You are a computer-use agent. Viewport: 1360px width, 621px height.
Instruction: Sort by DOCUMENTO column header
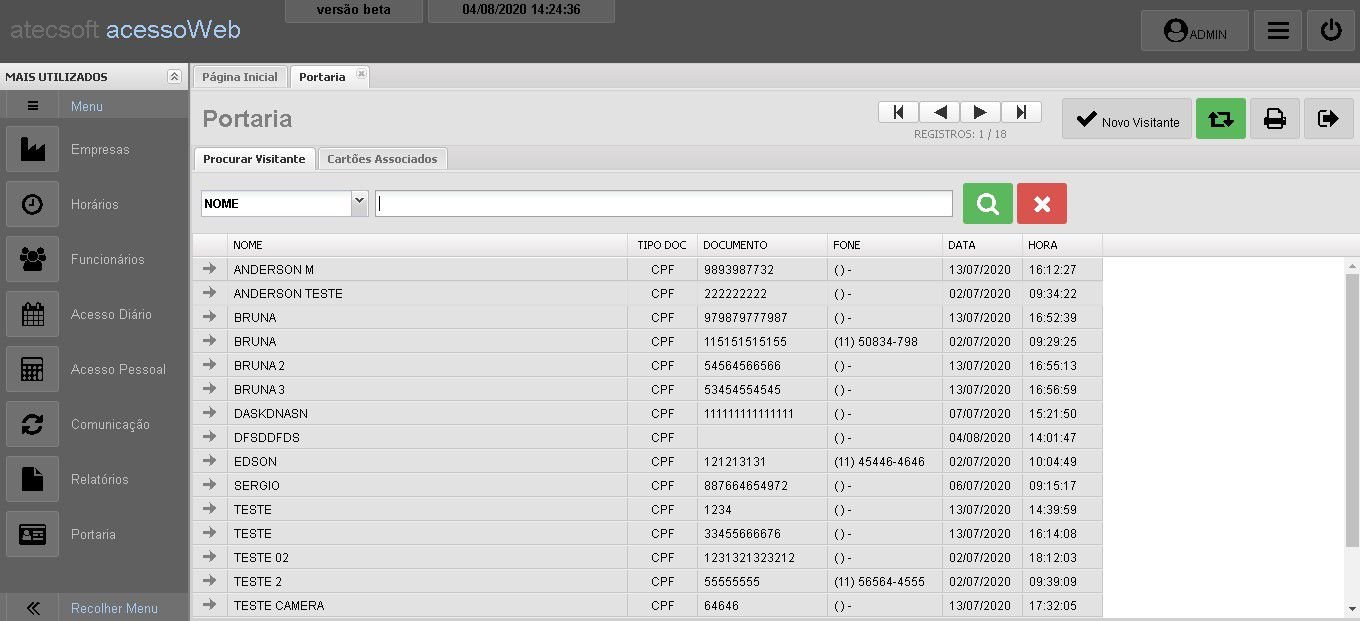tap(762, 245)
